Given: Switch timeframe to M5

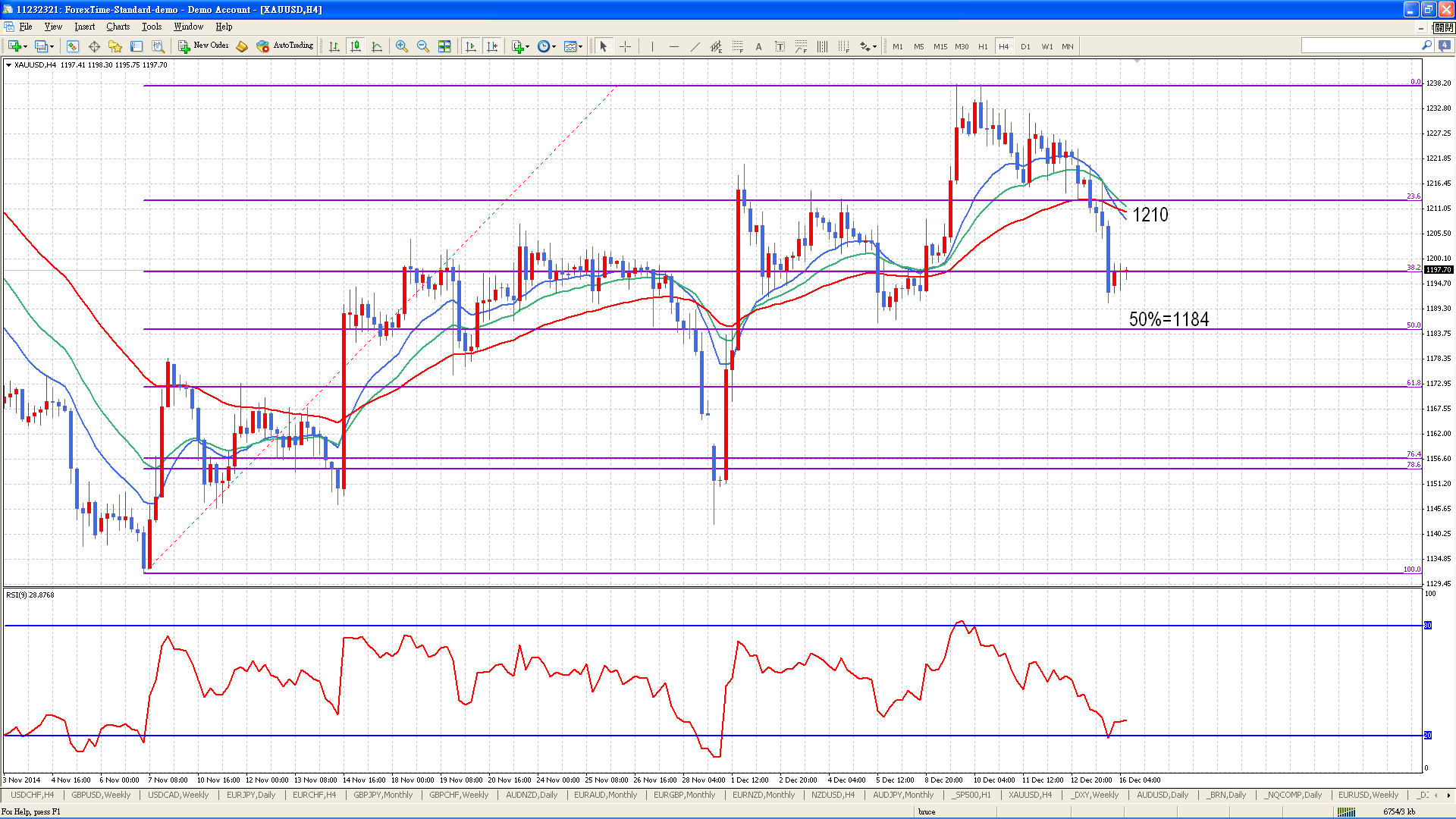Looking at the screenshot, I should 919,46.
